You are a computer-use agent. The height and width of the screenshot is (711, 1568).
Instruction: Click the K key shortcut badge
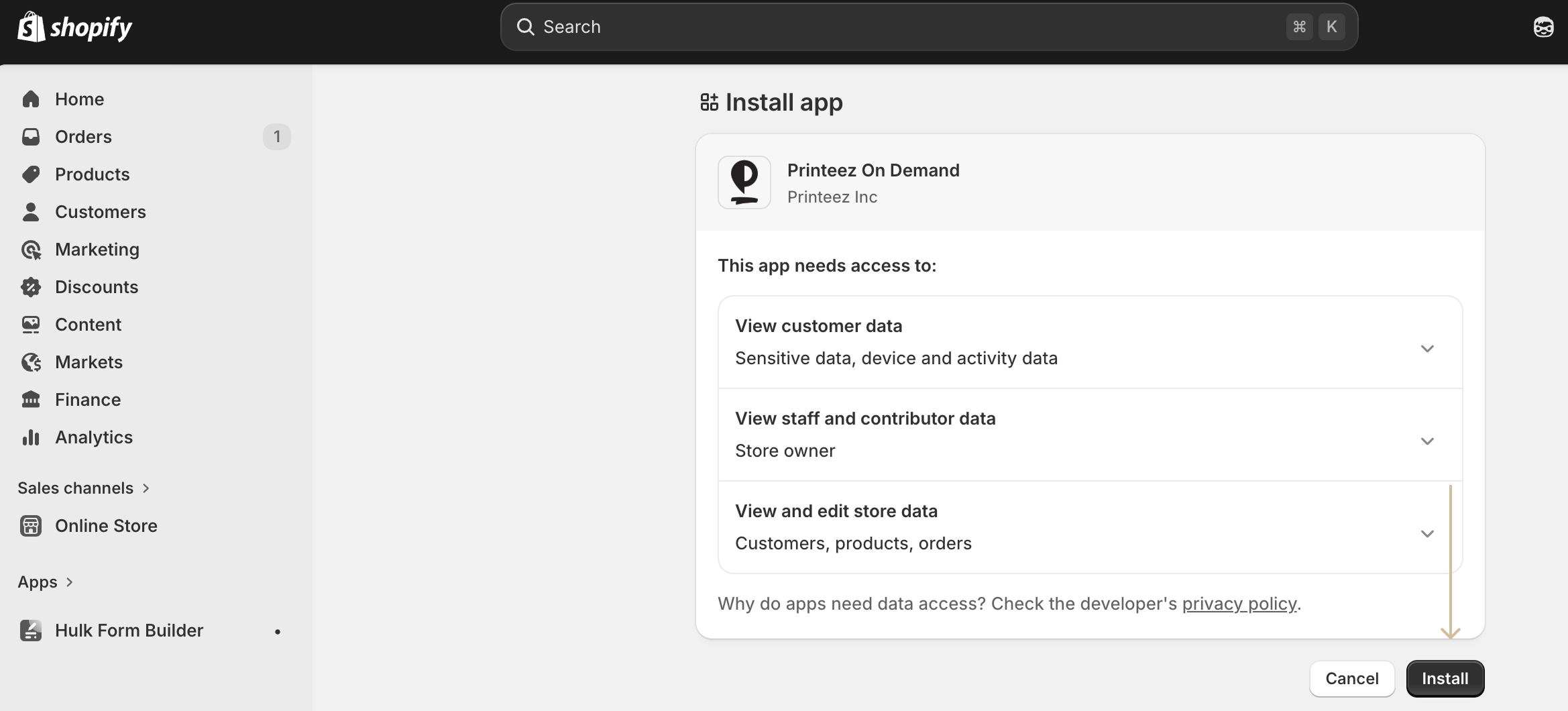coord(1332,27)
